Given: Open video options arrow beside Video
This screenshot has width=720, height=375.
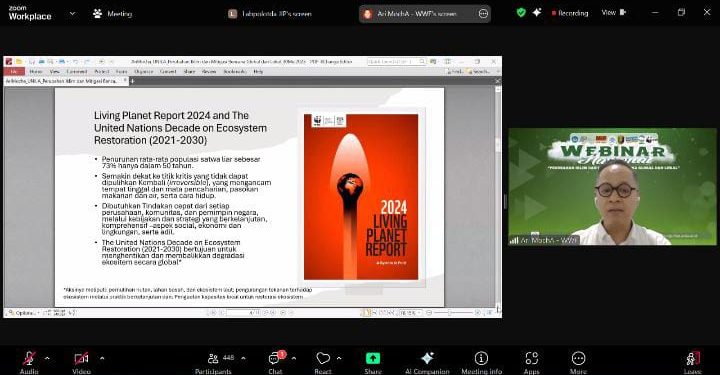Looking at the screenshot, I should tap(102, 358).
